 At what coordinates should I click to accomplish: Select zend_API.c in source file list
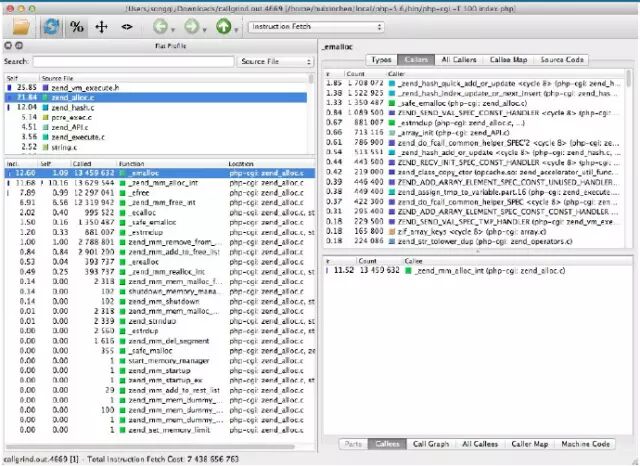point(156,127)
